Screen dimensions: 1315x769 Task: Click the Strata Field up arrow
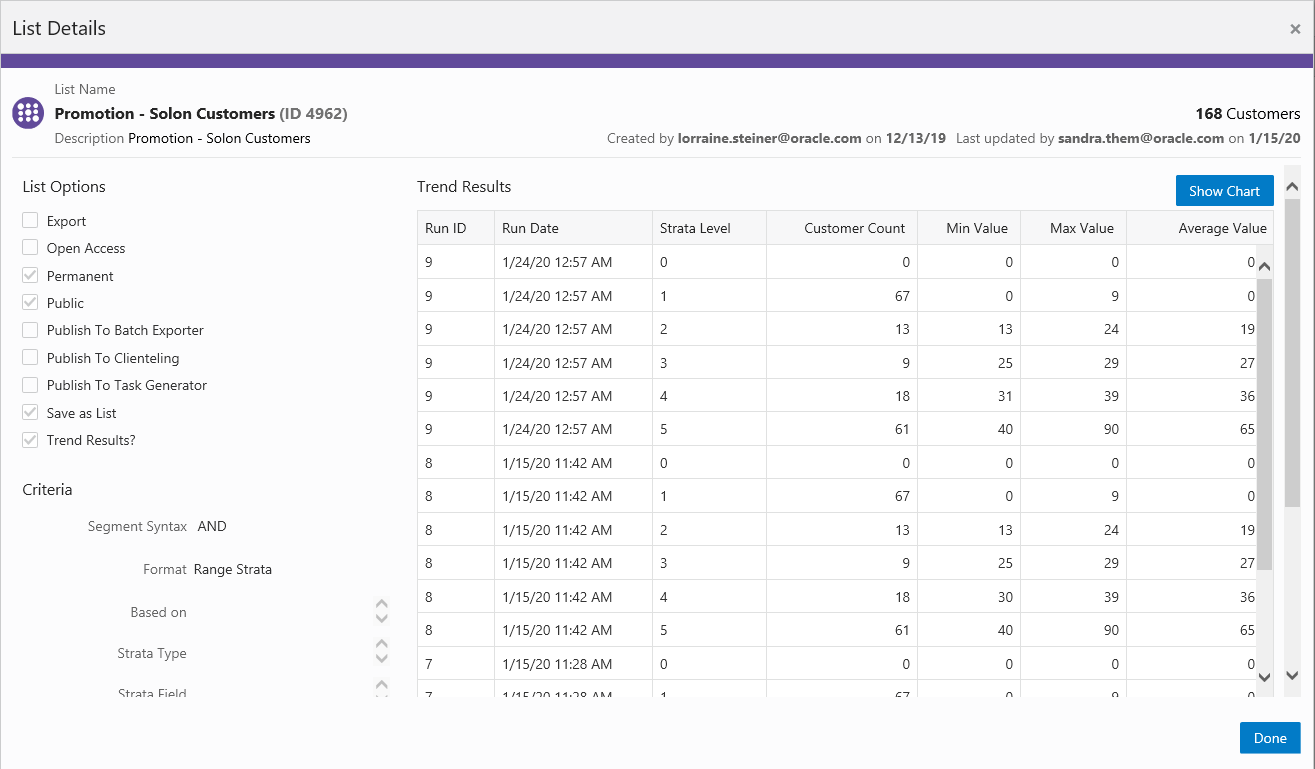(x=381, y=685)
